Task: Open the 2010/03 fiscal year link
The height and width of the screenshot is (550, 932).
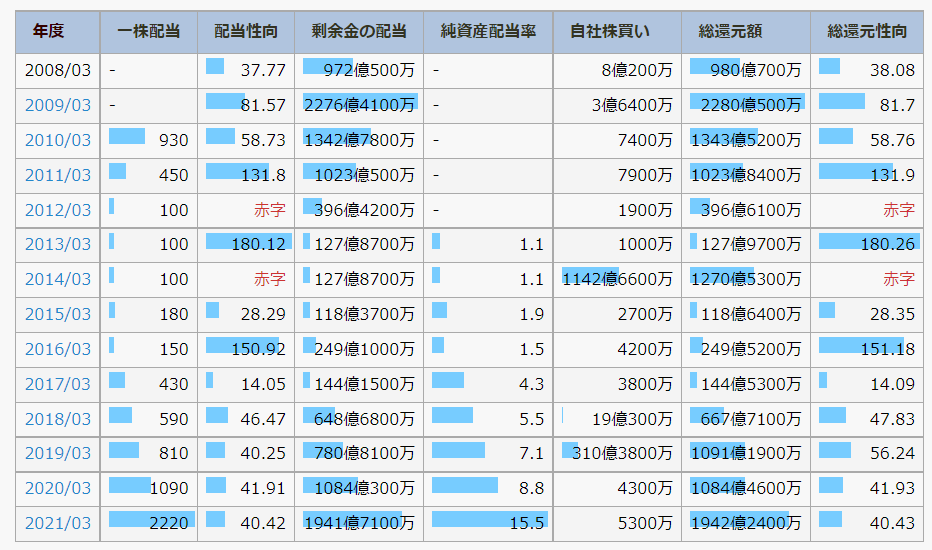Action: (58, 140)
